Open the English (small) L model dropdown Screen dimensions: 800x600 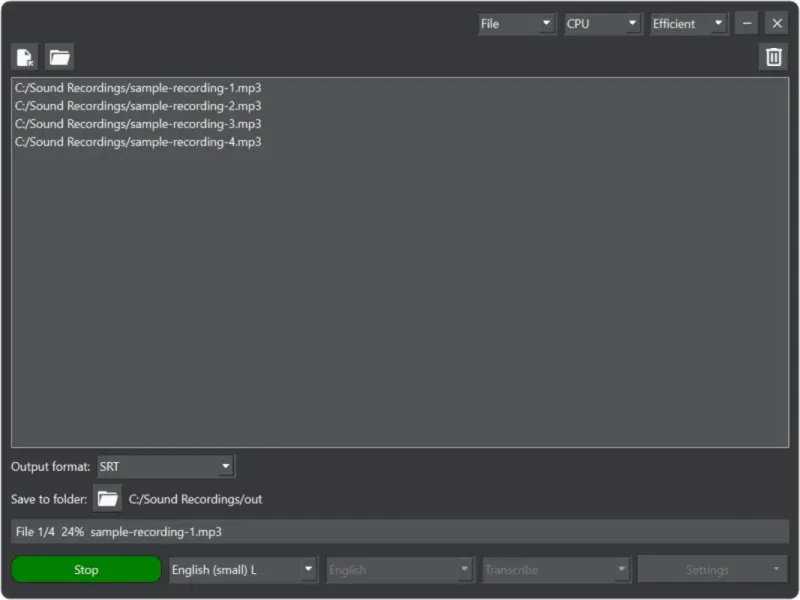[x=243, y=569]
